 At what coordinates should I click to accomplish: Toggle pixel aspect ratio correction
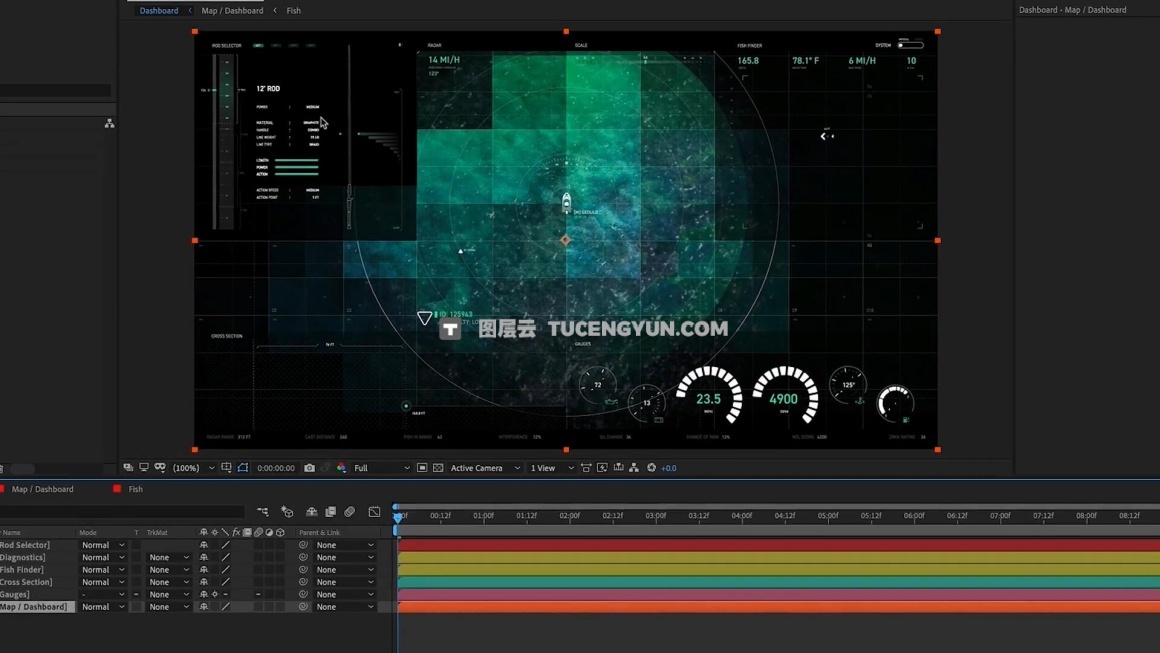pos(586,468)
